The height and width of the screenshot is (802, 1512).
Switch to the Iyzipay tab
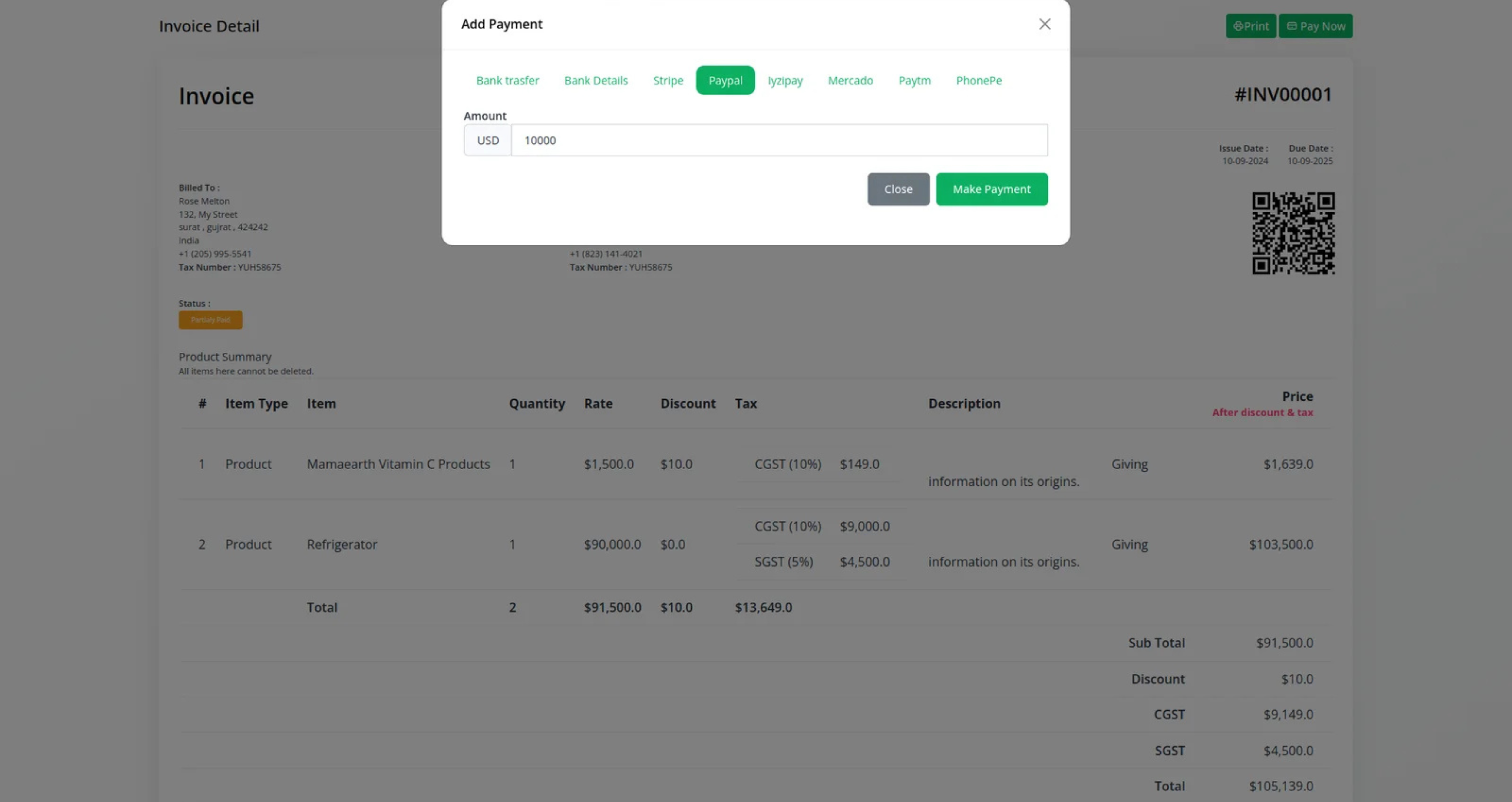pyautogui.click(x=785, y=81)
